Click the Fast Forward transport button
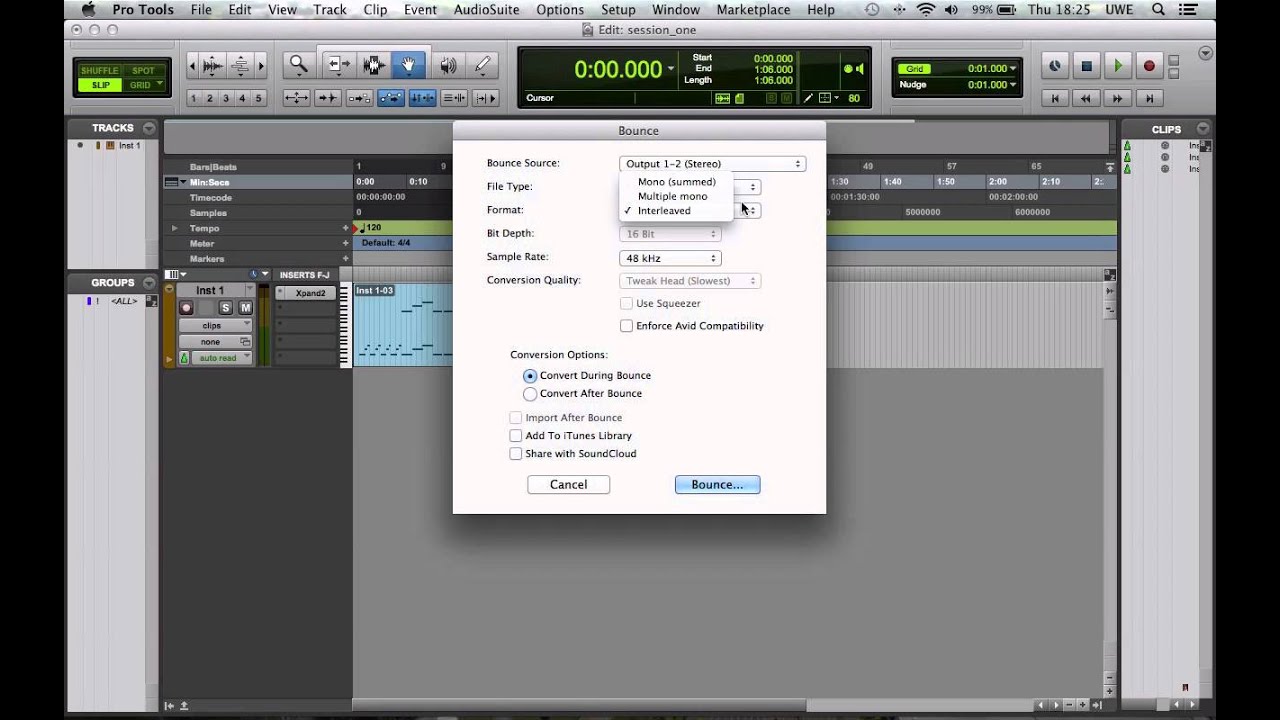The width and height of the screenshot is (1280, 720). tap(1118, 98)
